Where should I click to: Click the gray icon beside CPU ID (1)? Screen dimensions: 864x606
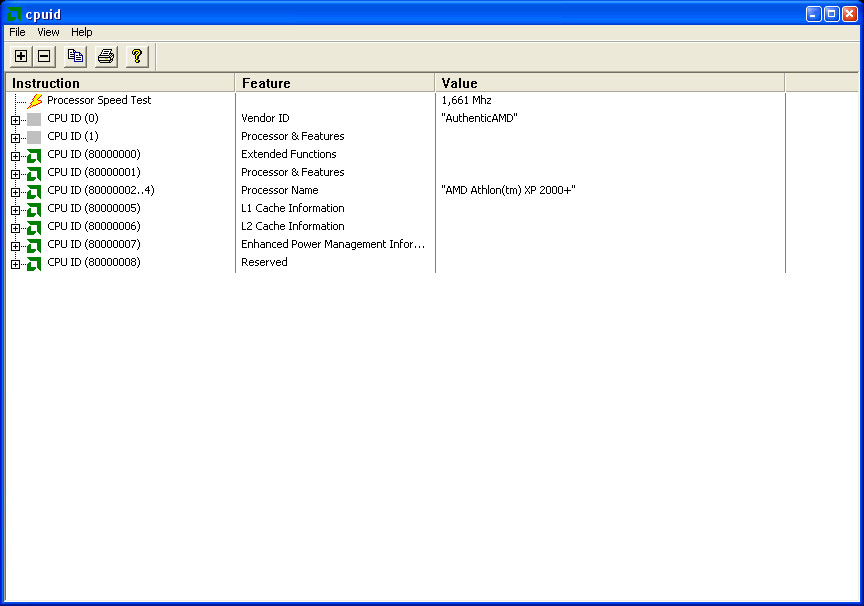click(34, 137)
